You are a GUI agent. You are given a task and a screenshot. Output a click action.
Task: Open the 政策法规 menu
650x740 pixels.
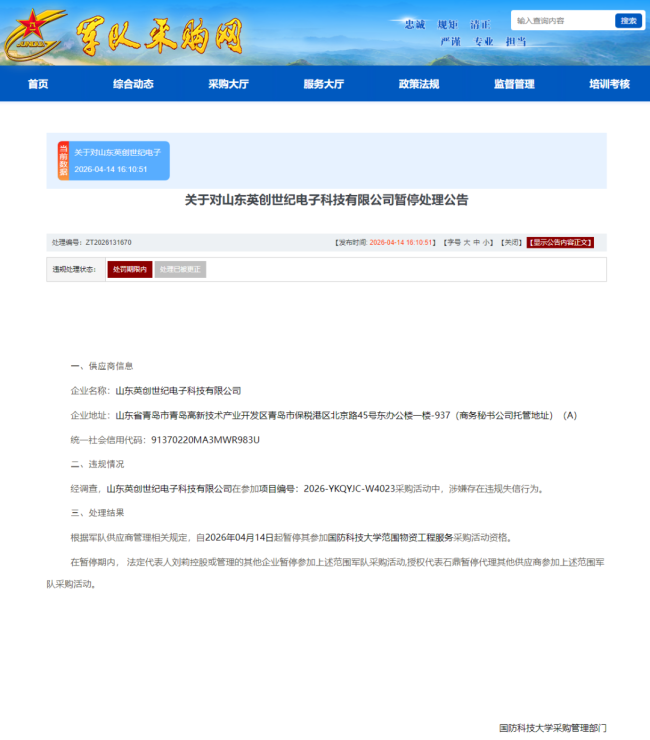419,84
